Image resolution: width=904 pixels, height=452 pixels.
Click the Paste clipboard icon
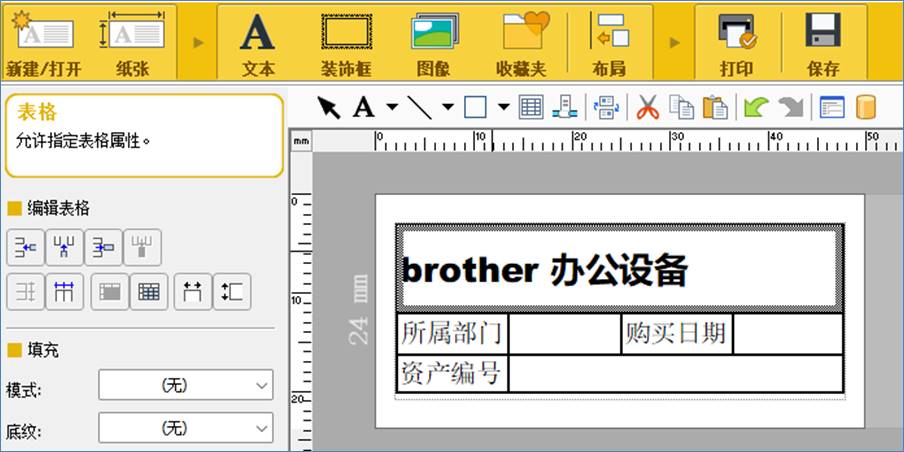(714, 107)
